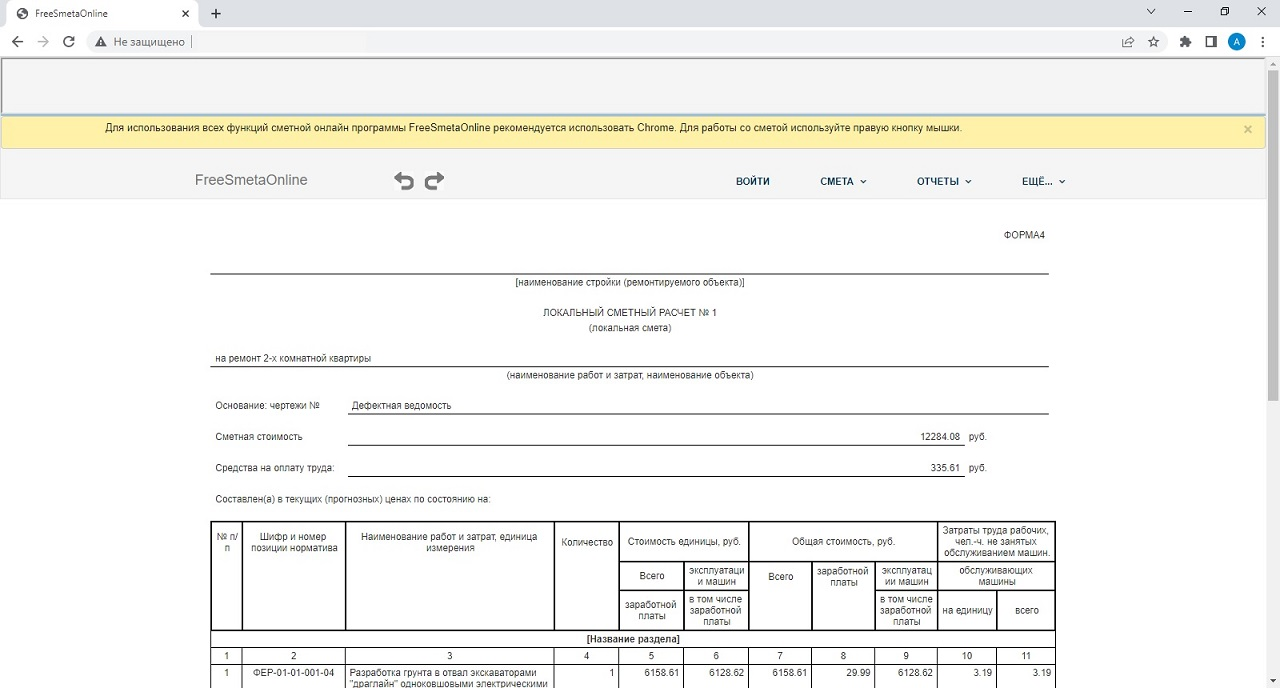This screenshot has width=1280, height=688.
Task: Open the browser extensions puzzle icon
Action: coord(1185,42)
